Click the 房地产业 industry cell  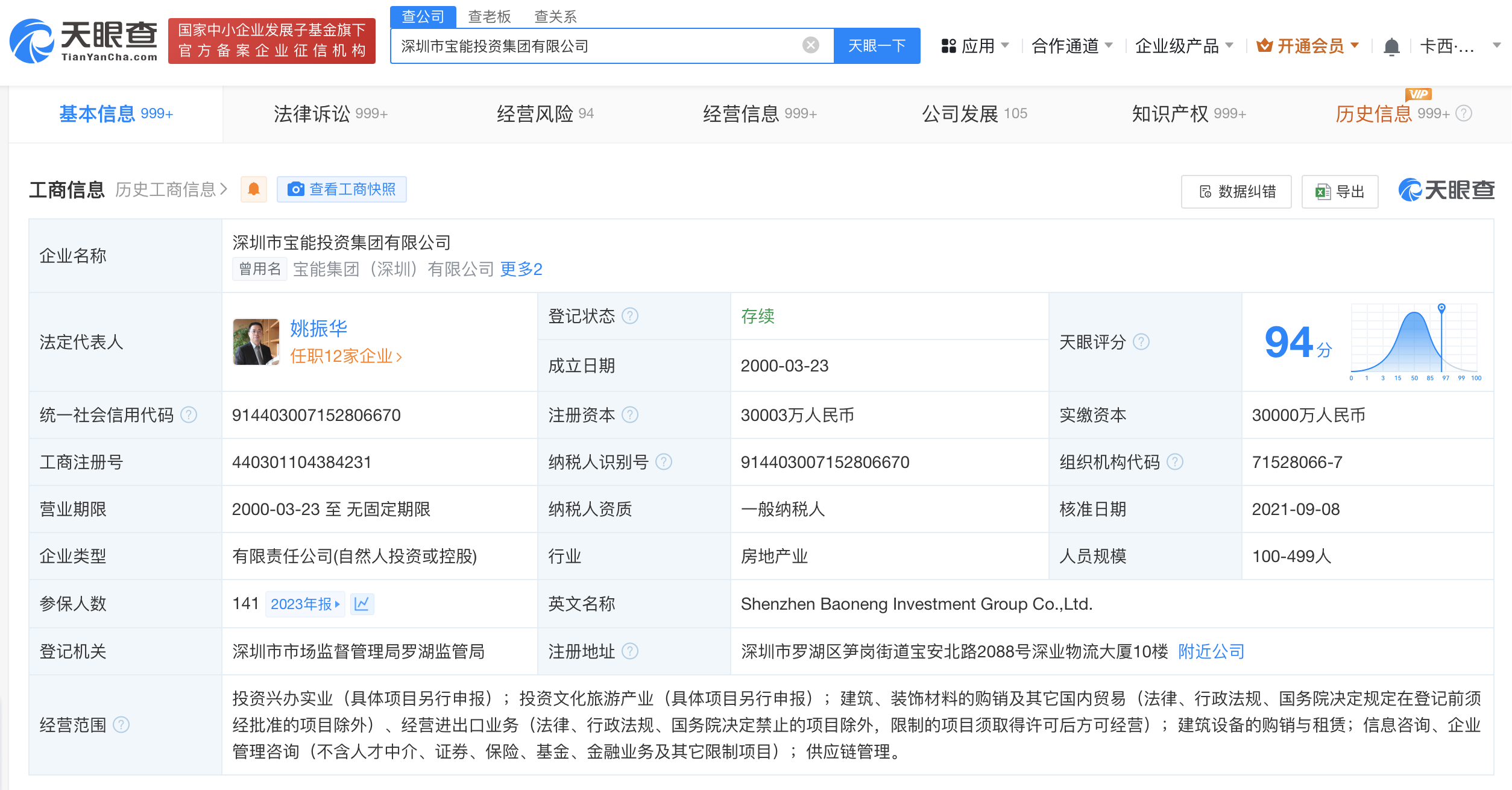point(774,556)
